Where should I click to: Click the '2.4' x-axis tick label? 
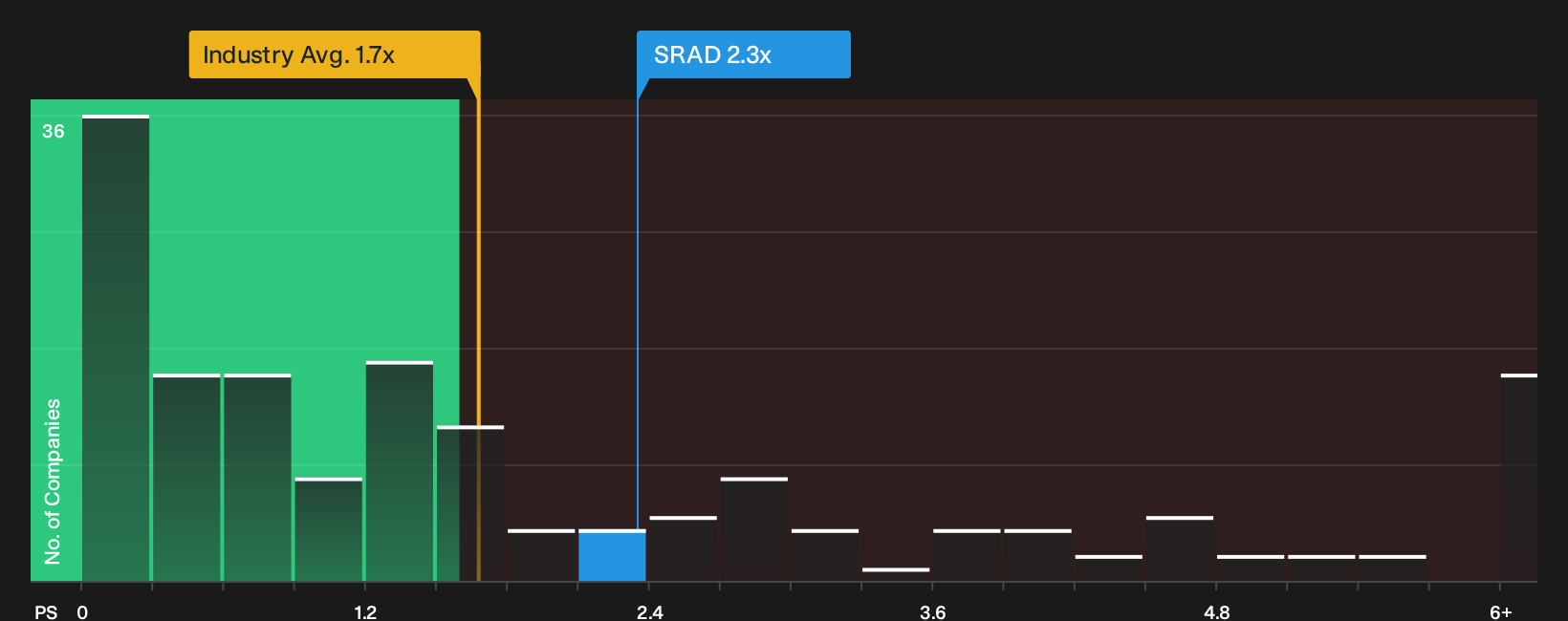pos(650,612)
